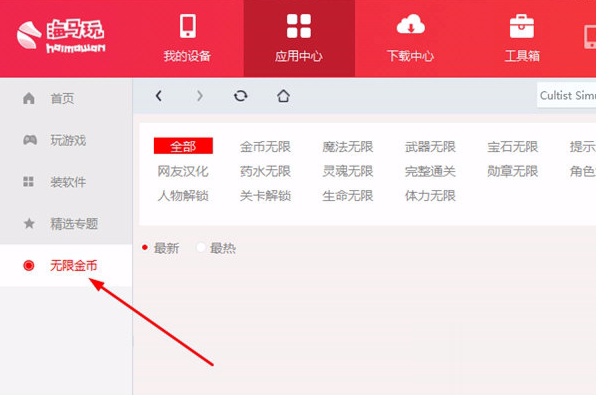Click the home icon beside 首页
Image resolution: width=596 pixels, height=395 pixels.
[x=29, y=98]
